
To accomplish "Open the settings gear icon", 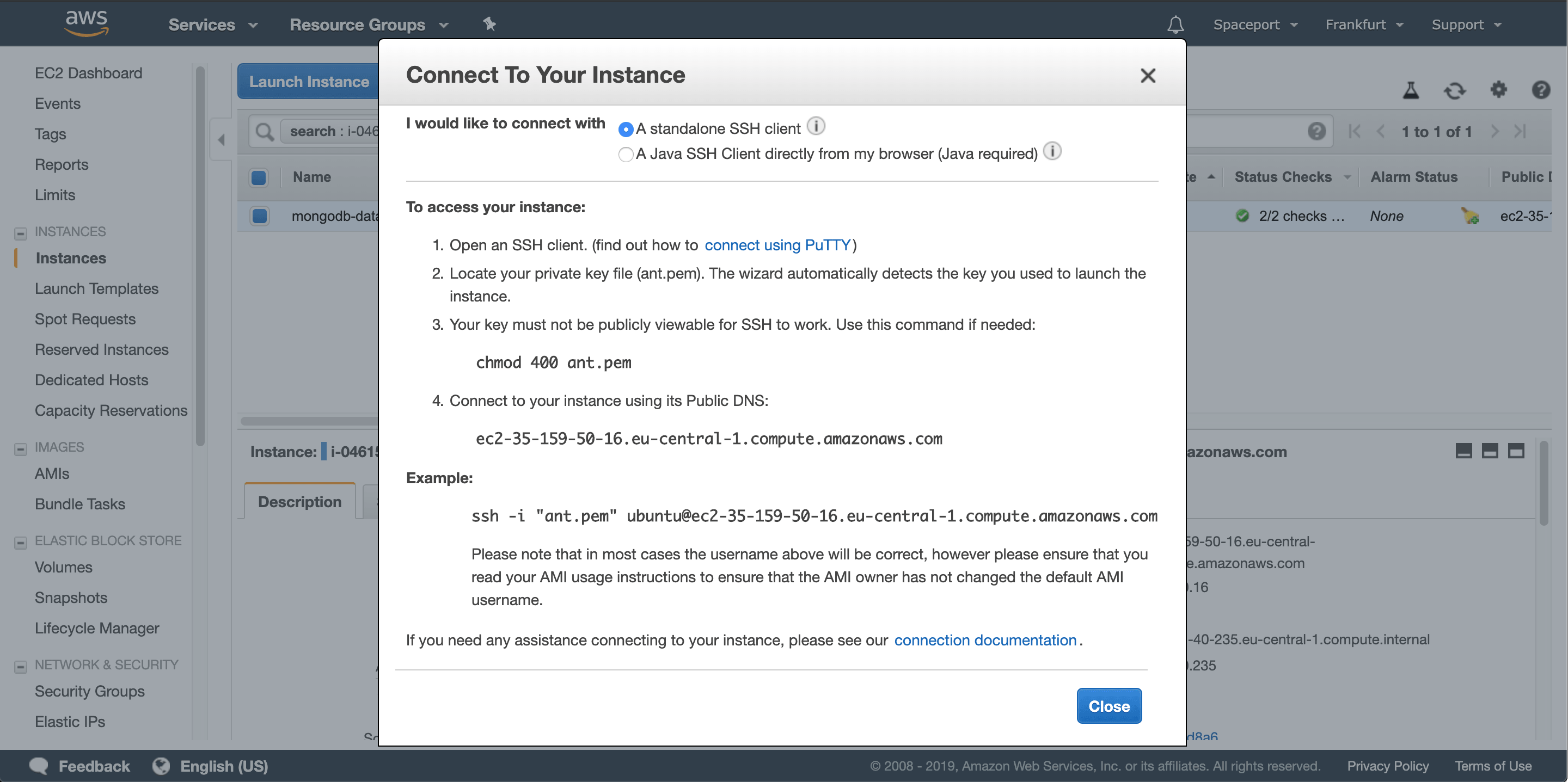I will coord(1498,90).
